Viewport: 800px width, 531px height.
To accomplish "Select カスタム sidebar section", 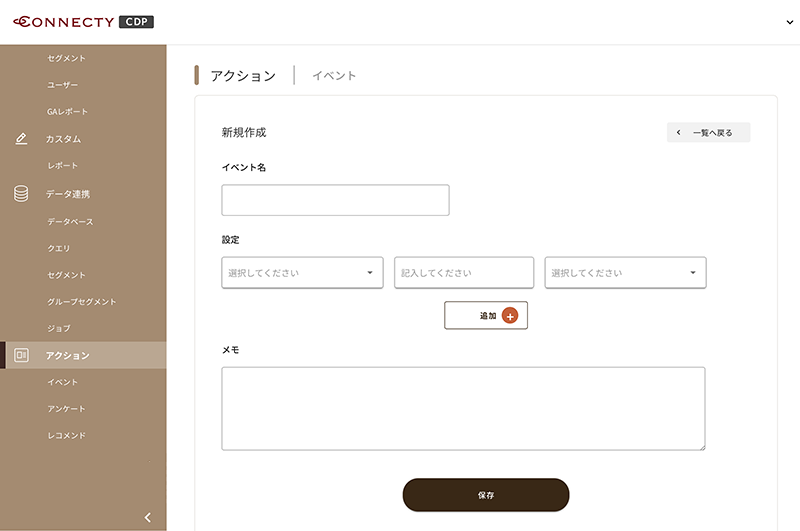I will tap(63, 139).
